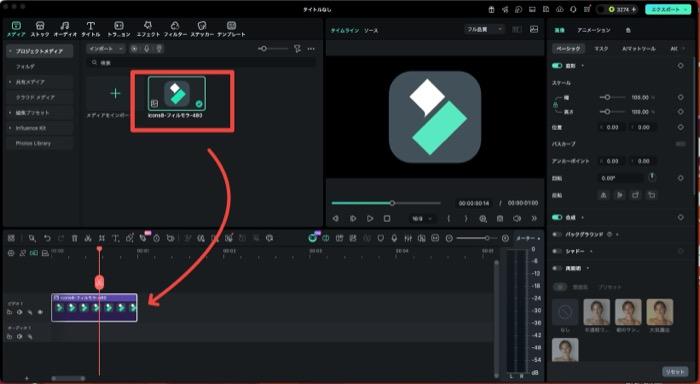This screenshot has height=384, width=700.
Task: Open the media panel more options menu
Action: pos(311,49)
